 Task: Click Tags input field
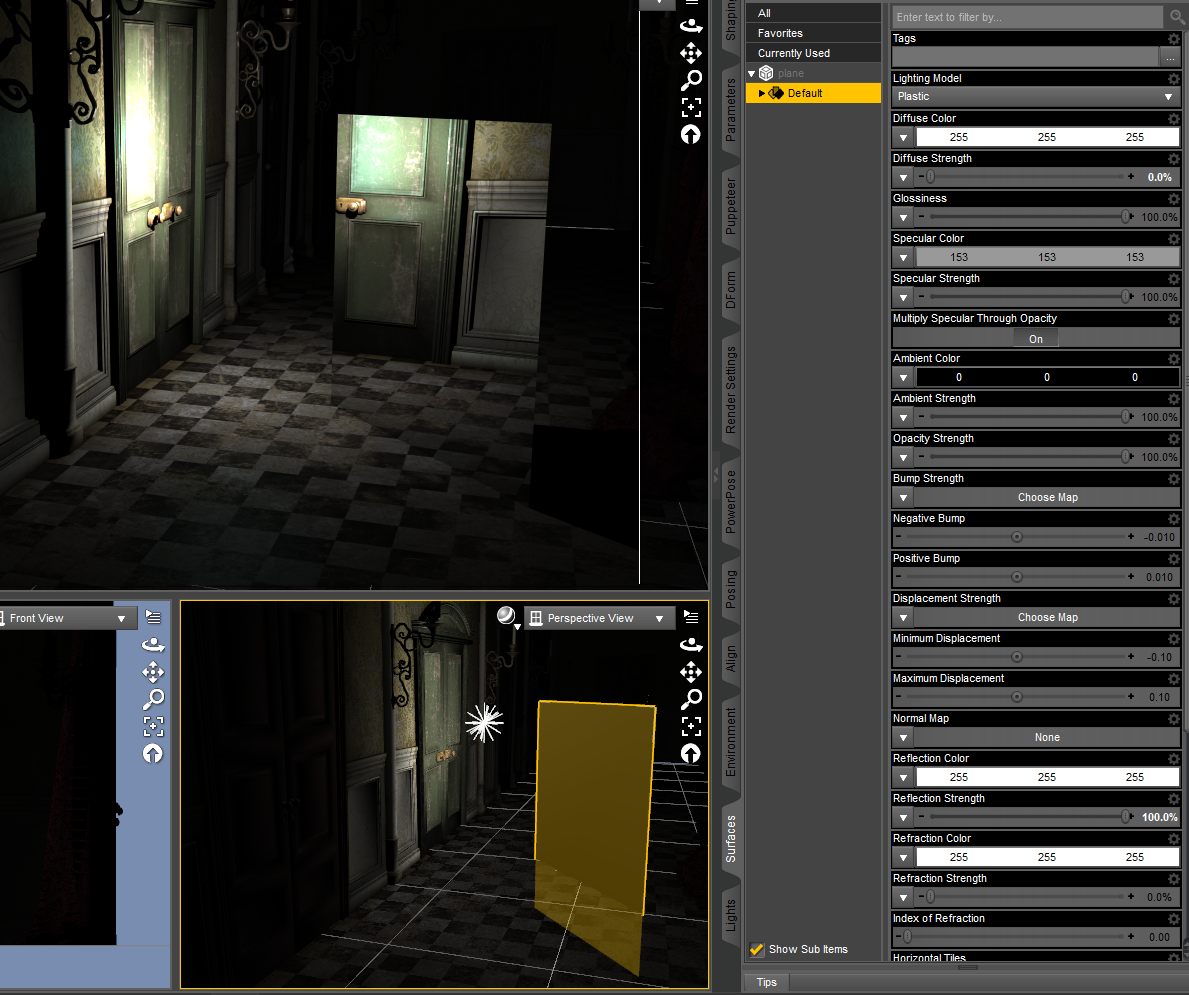(1025, 57)
